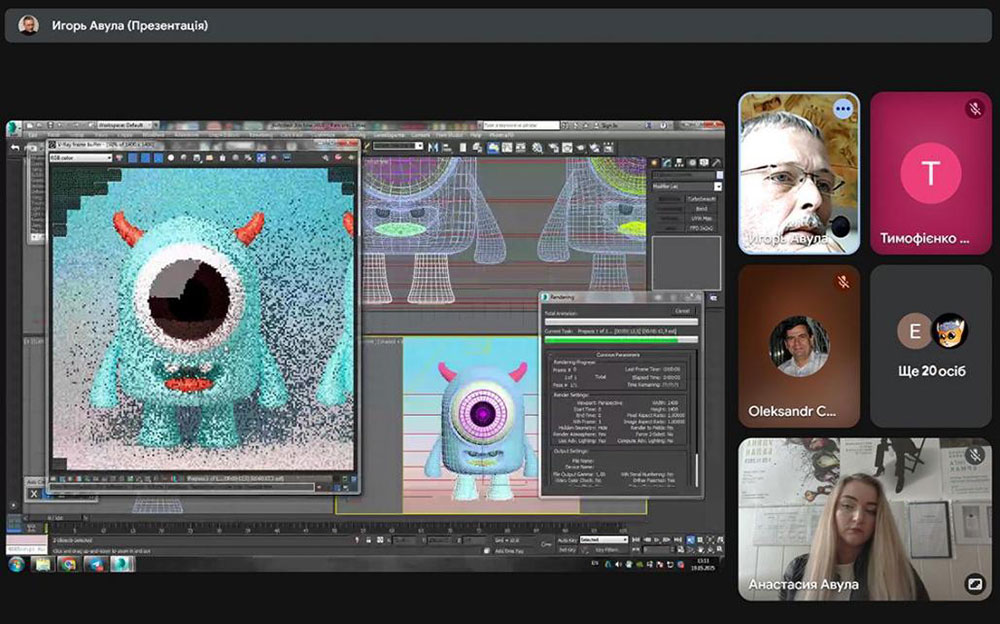Open Telegram from the taskbar

click(96, 565)
